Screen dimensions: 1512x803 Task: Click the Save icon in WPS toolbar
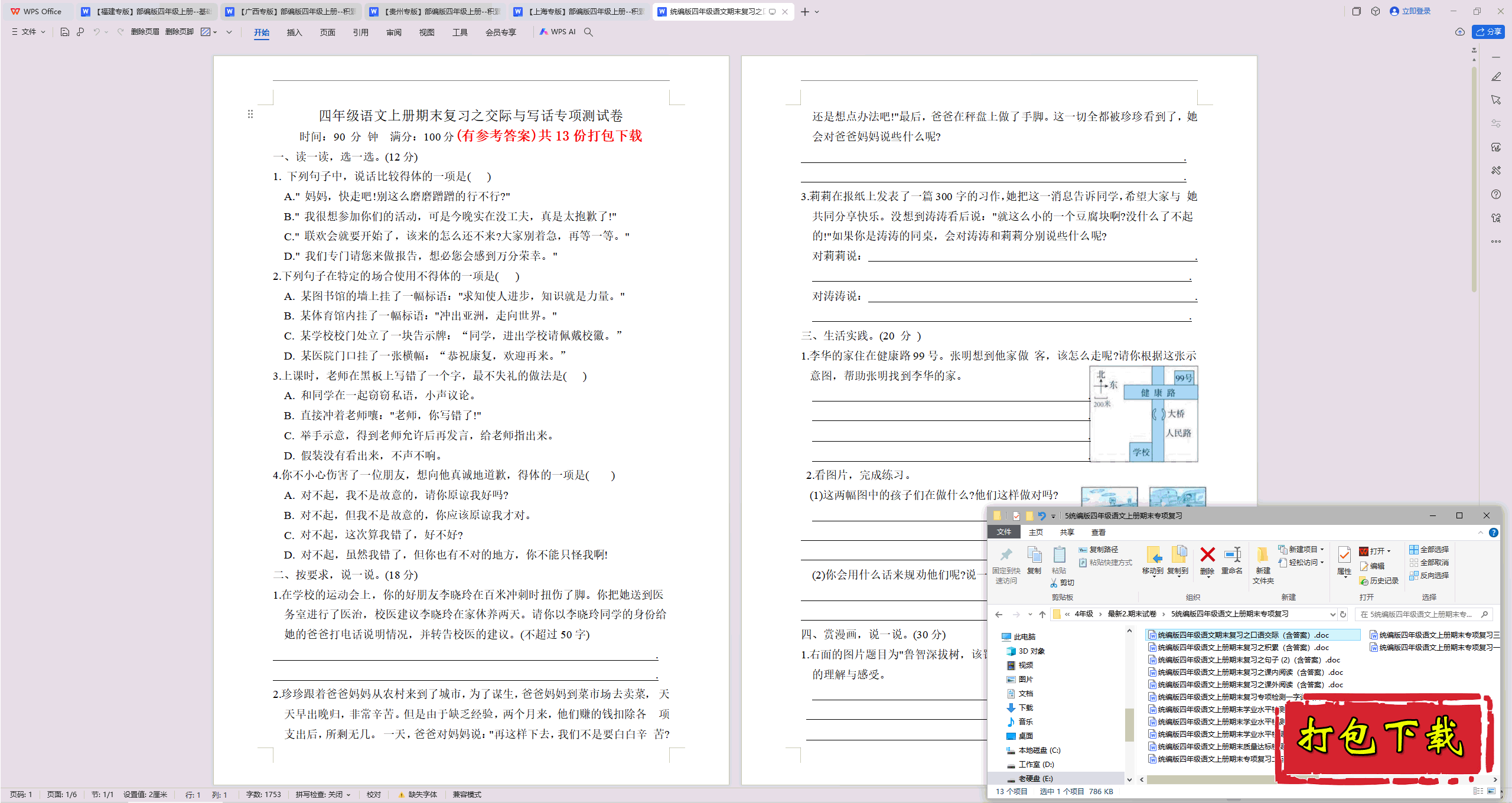tap(65, 32)
